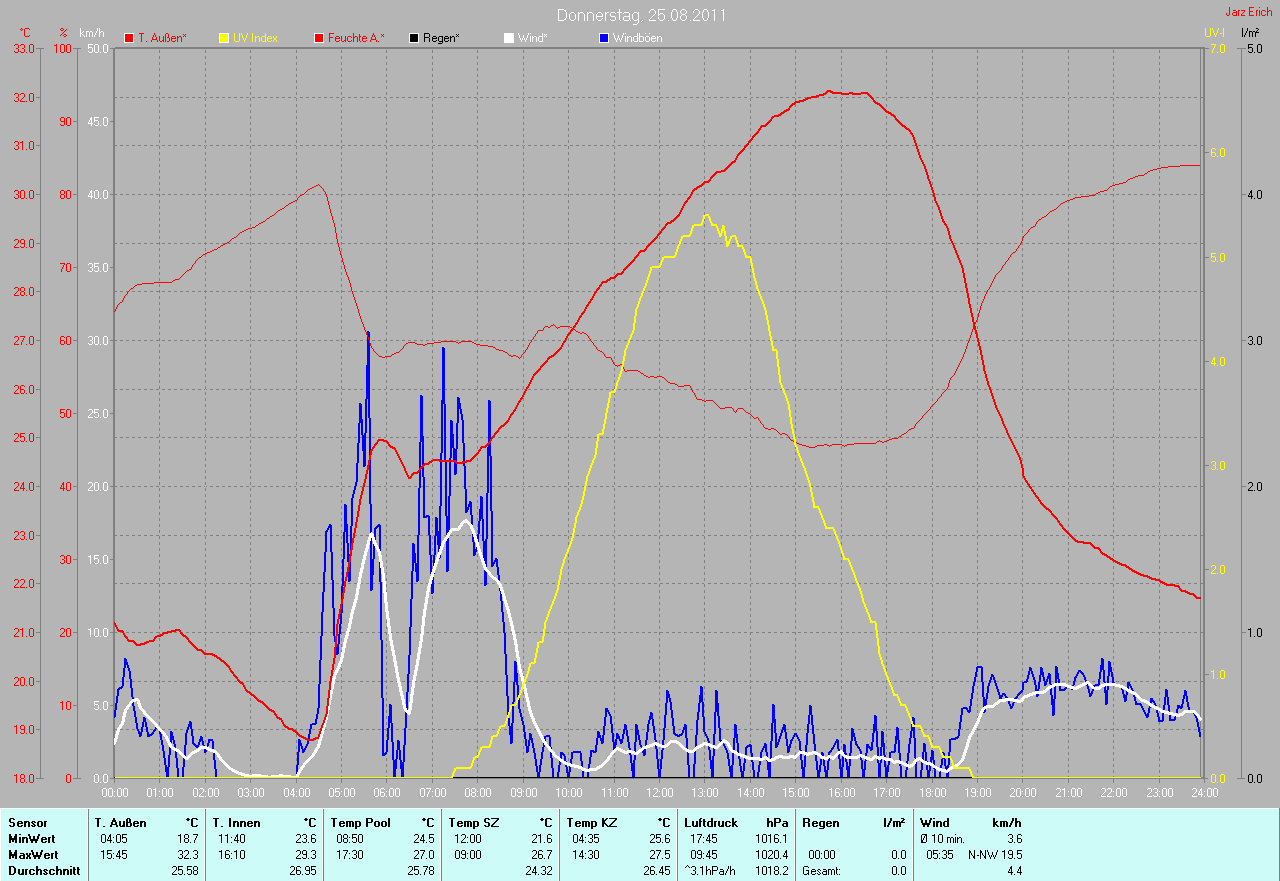
Task: Select the "Regen*" legend label
Action: click(x=441, y=38)
